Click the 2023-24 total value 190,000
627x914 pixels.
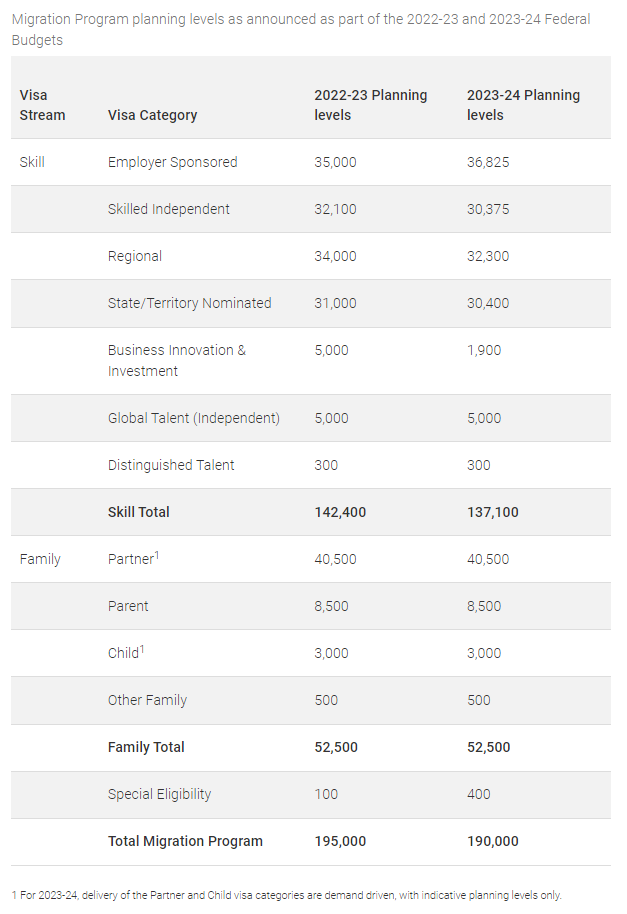click(x=493, y=841)
